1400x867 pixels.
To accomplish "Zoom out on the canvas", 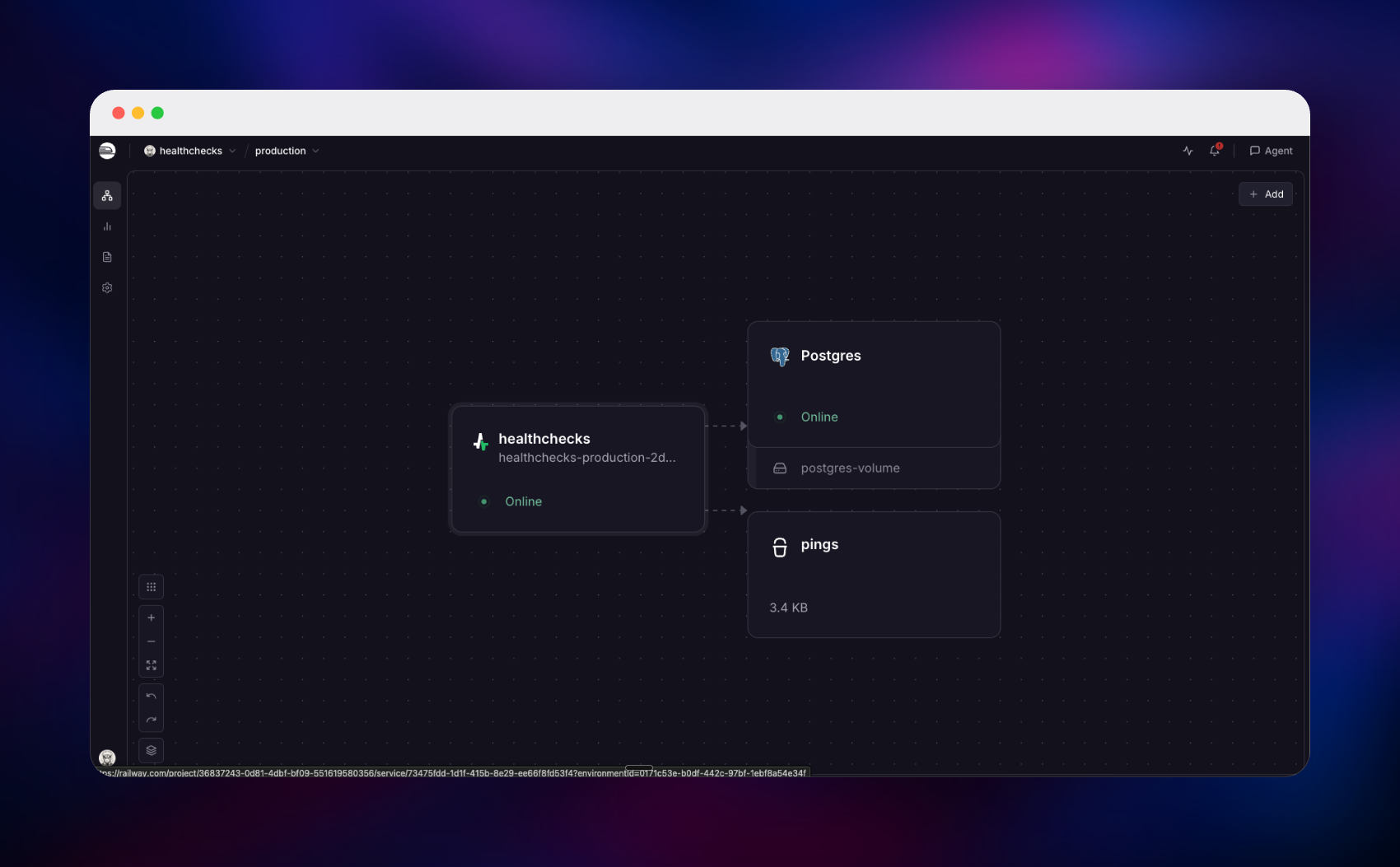I will (x=152, y=641).
